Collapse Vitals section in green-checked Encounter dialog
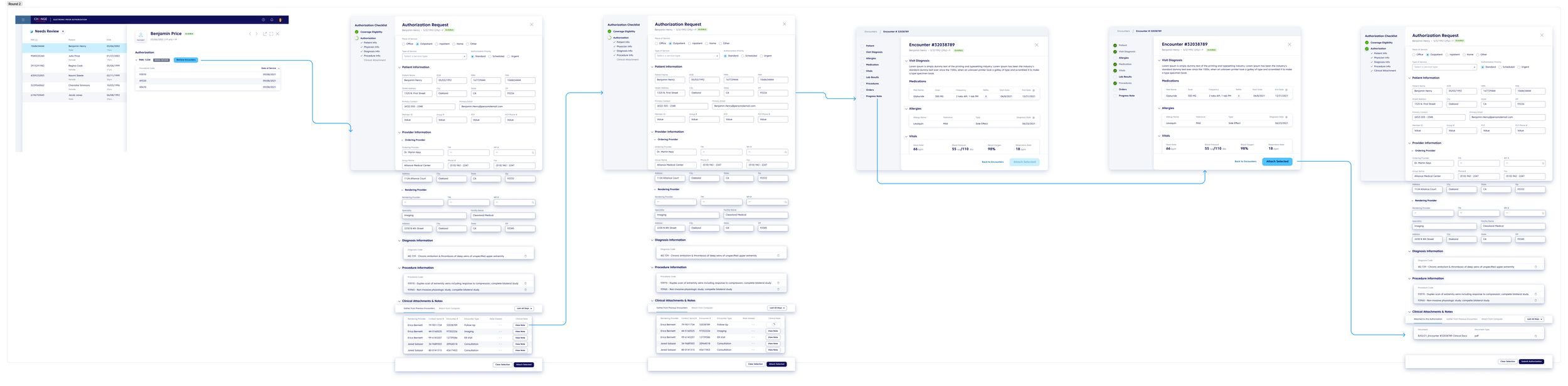Screen dimensions: 1568x386 pos(1159,135)
